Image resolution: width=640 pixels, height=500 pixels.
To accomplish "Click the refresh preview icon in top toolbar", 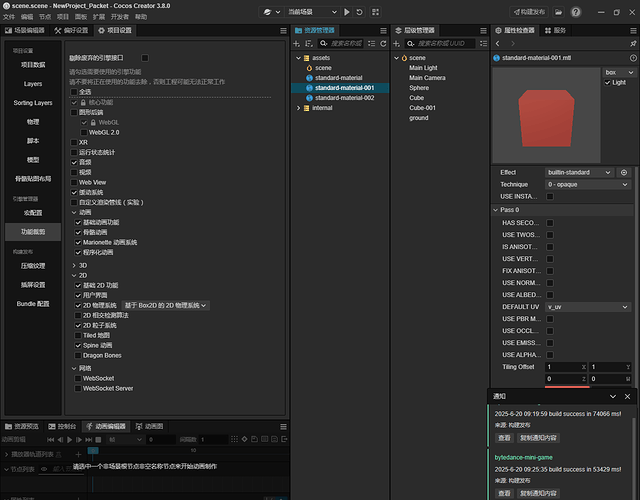I will click(x=359, y=12).
